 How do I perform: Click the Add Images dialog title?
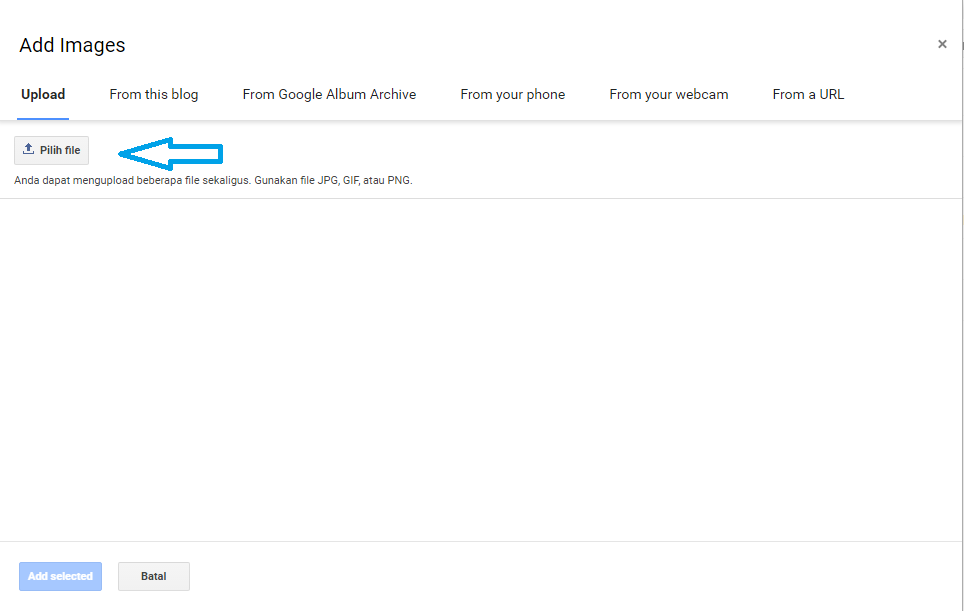click(72, 45)
